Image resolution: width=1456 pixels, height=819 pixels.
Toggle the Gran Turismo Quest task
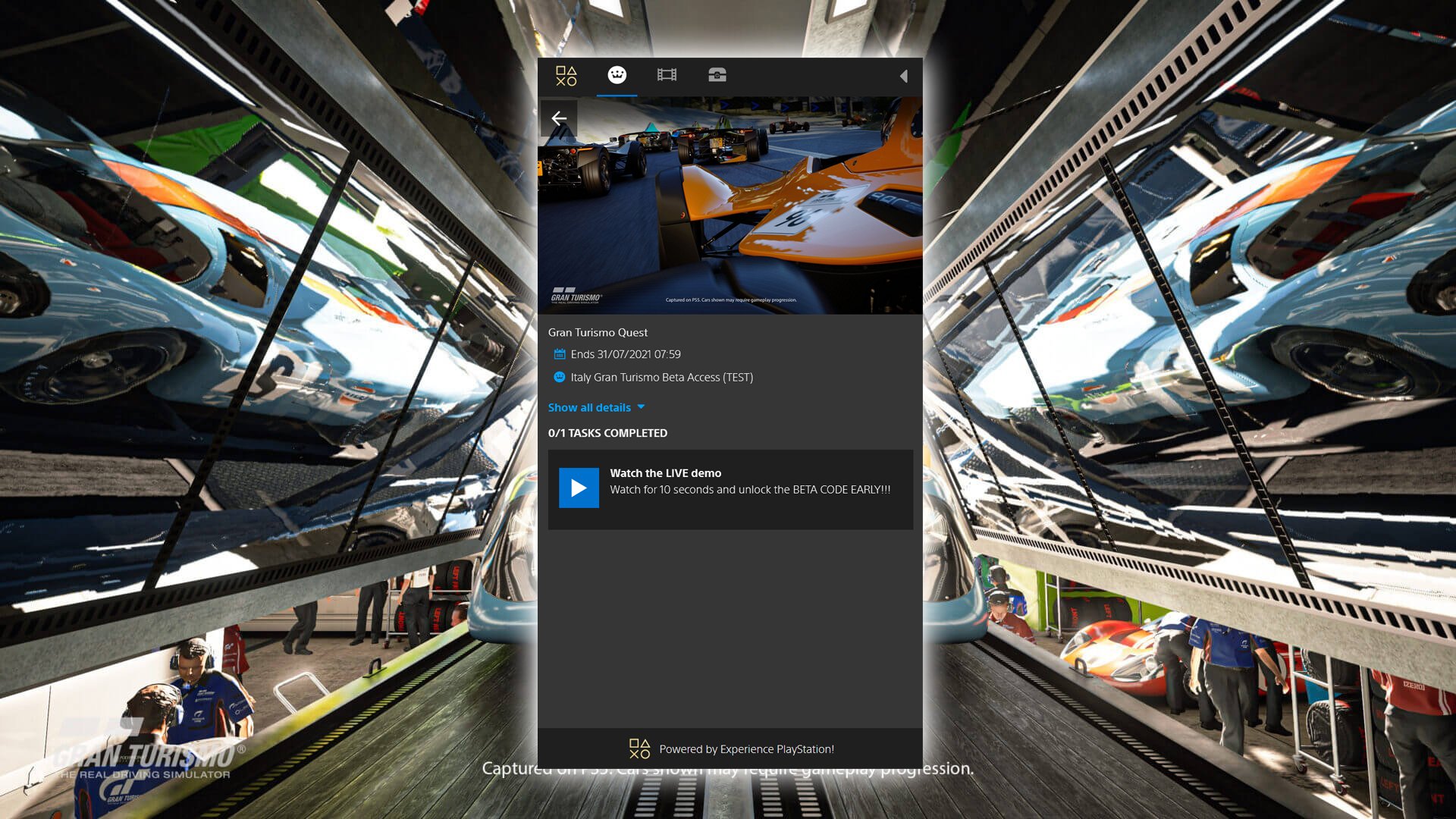tap(728, 488)
